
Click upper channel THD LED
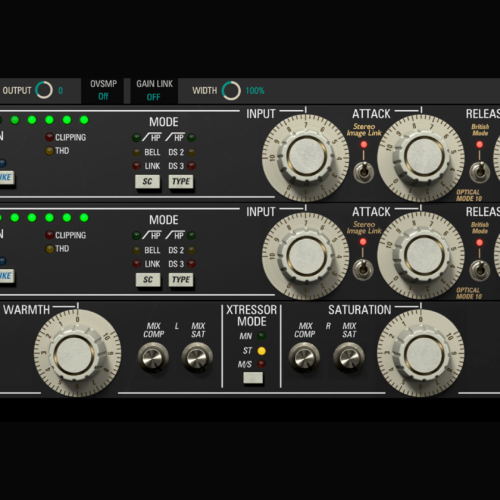50,151
